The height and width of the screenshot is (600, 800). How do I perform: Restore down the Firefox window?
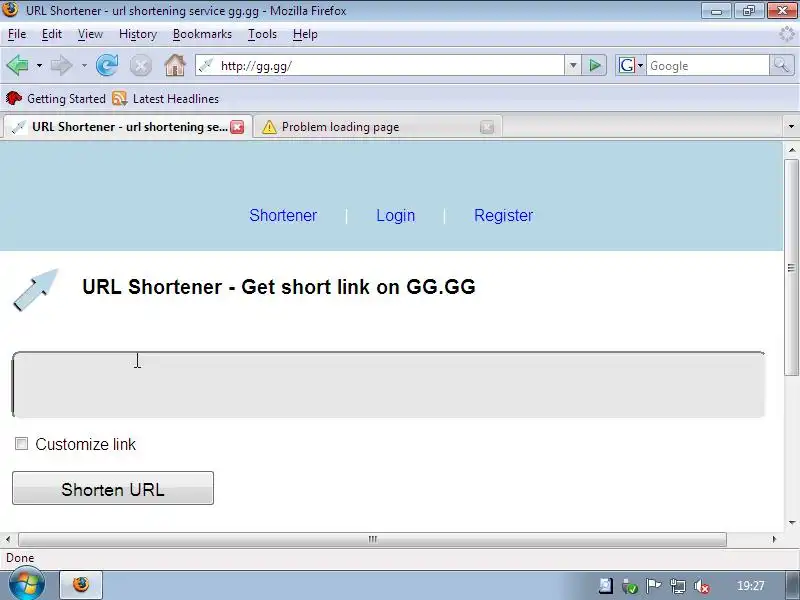(748, 10)
